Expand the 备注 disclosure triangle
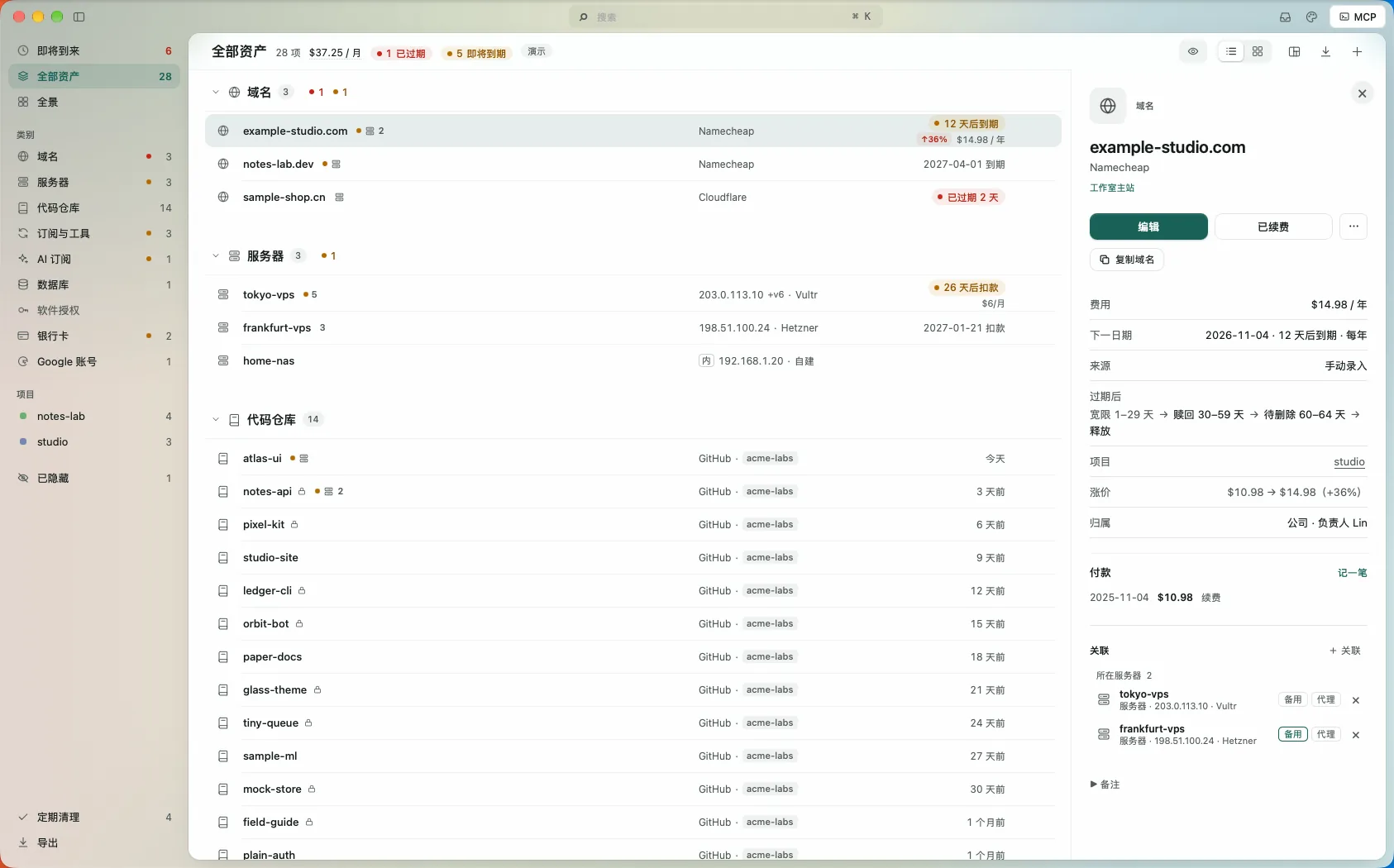Screen dimensions: 1394x868 point(1094,785)
